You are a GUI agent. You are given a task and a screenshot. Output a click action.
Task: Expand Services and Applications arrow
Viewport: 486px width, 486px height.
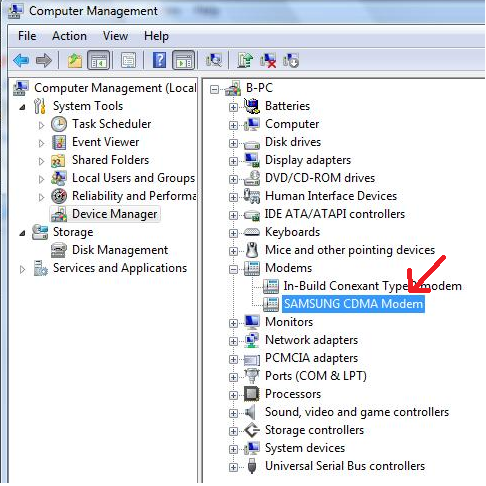22,269
